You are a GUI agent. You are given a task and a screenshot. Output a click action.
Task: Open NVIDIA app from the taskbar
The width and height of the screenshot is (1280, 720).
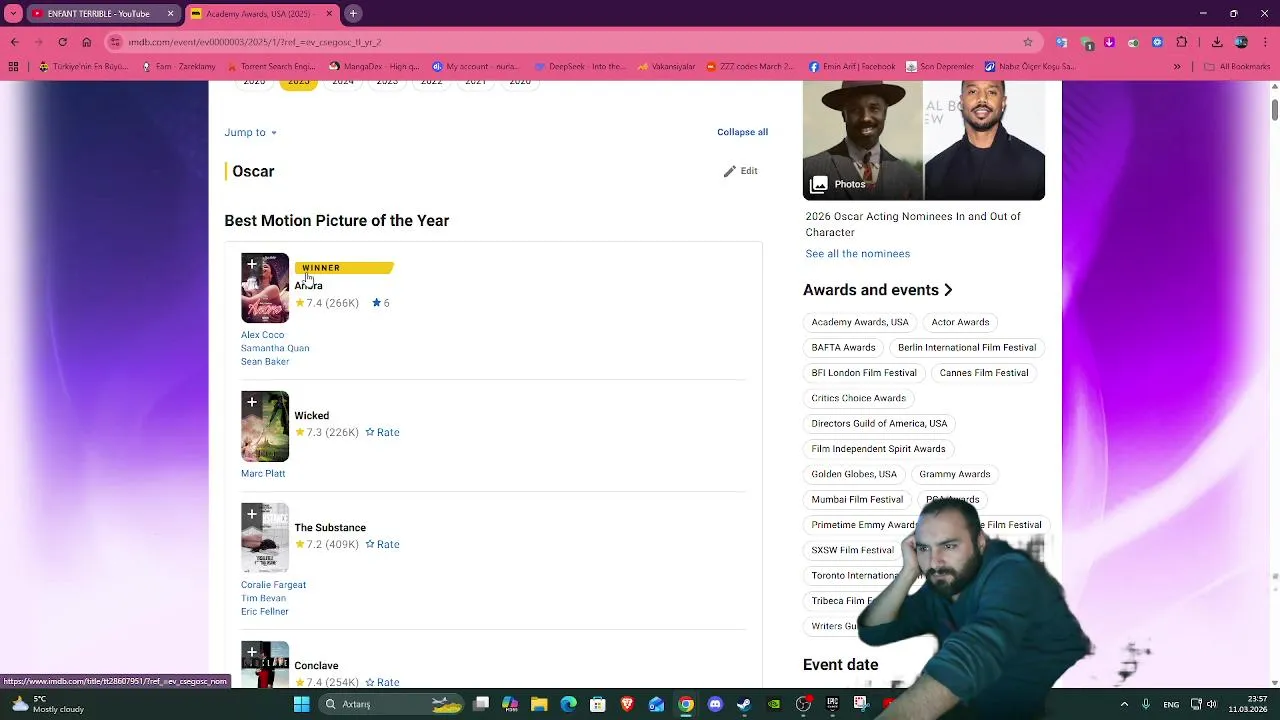pos(774,704)
